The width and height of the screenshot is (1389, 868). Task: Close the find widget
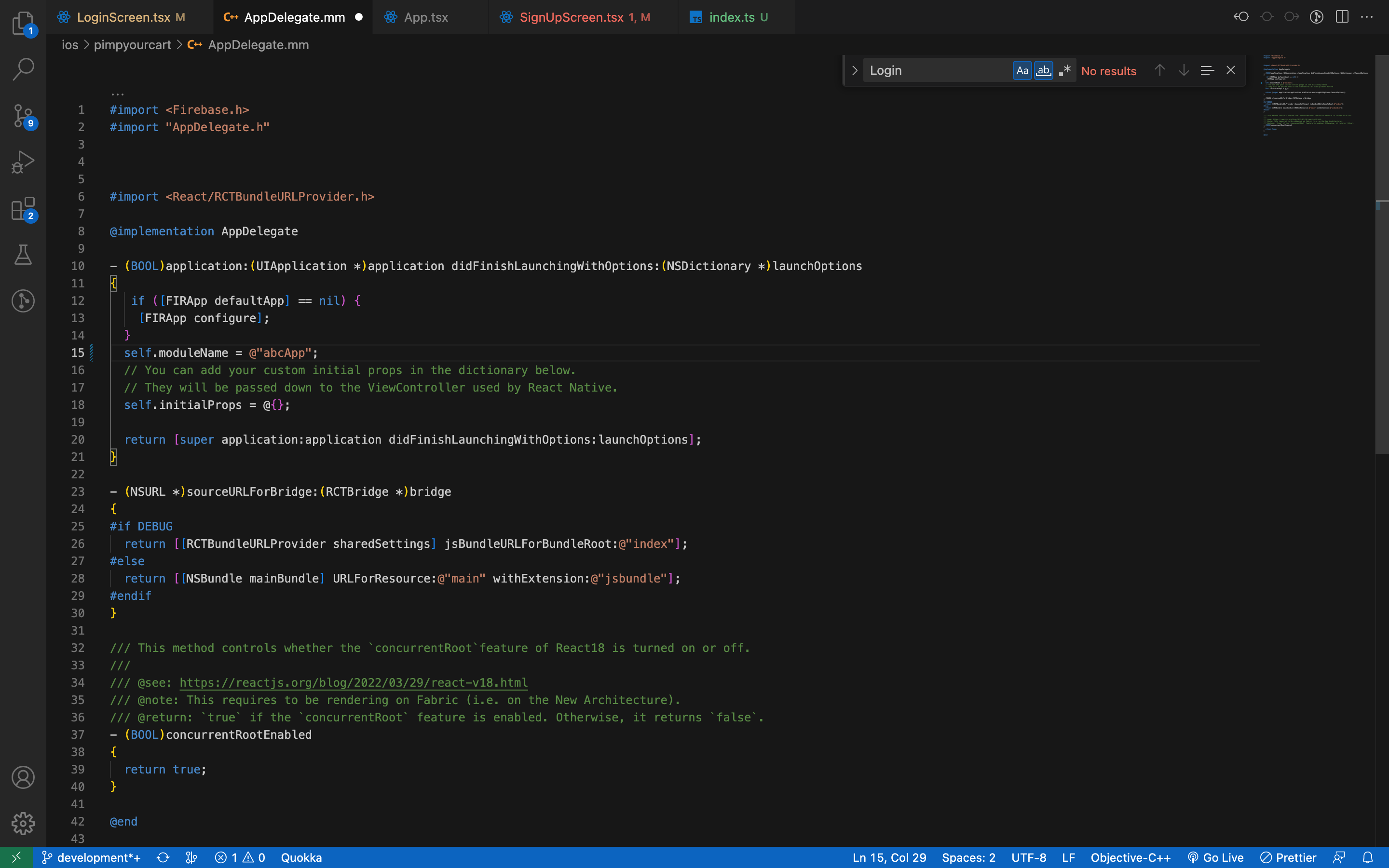pyautogui.click(x=1231, y=70)
